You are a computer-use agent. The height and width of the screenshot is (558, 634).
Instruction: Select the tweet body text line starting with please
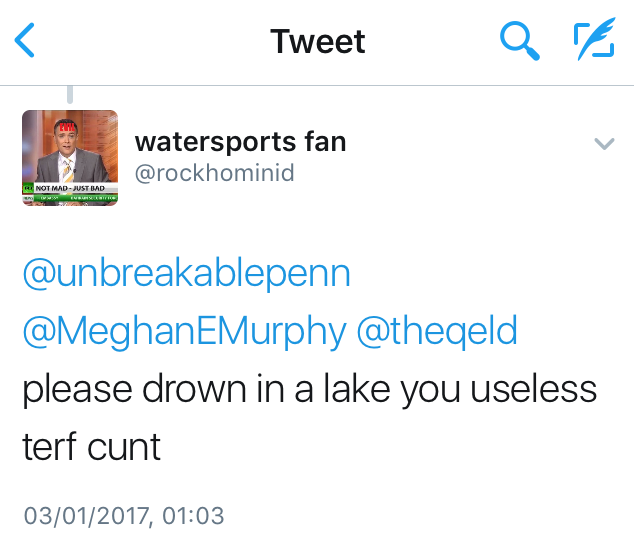click(310, 389)
